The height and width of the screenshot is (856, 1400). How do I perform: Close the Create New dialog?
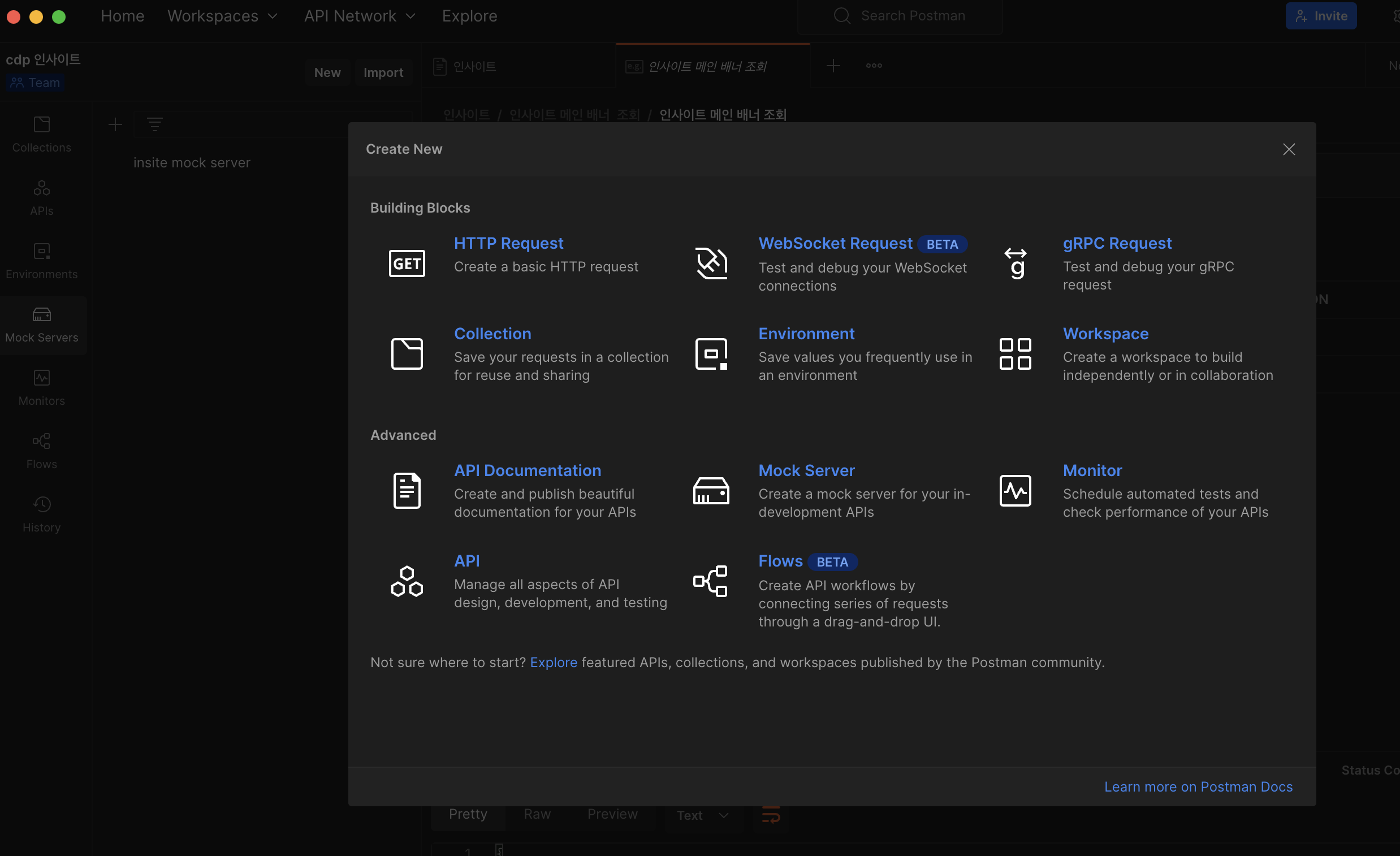pyautogui.click(x=1288, y=149)
